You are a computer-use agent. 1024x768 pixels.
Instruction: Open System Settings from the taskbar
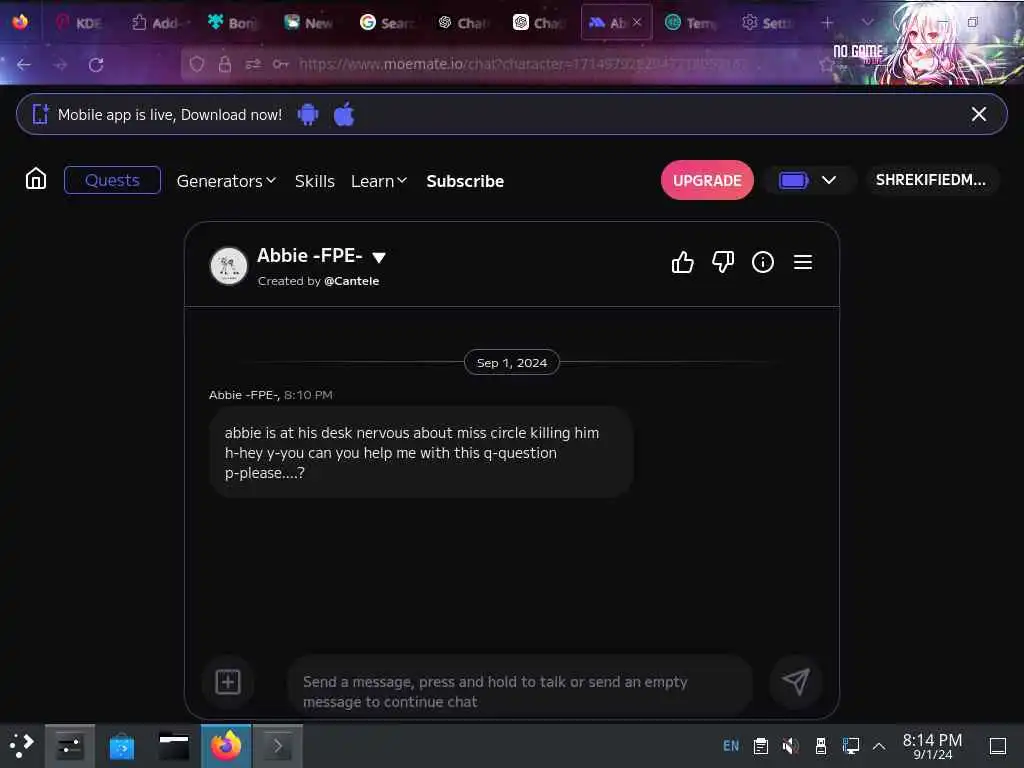pyautogui.click(x=70, y=746)
